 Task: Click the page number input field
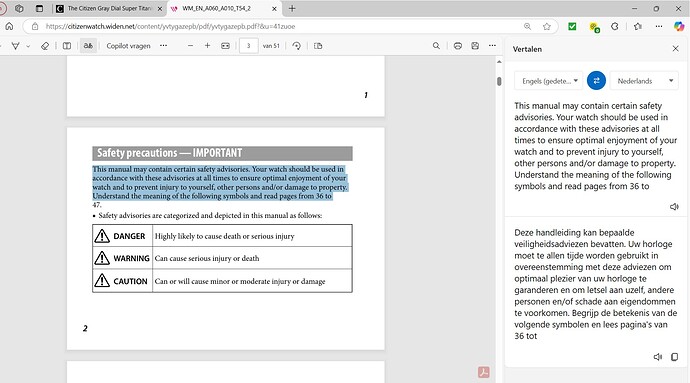point(248,46)
